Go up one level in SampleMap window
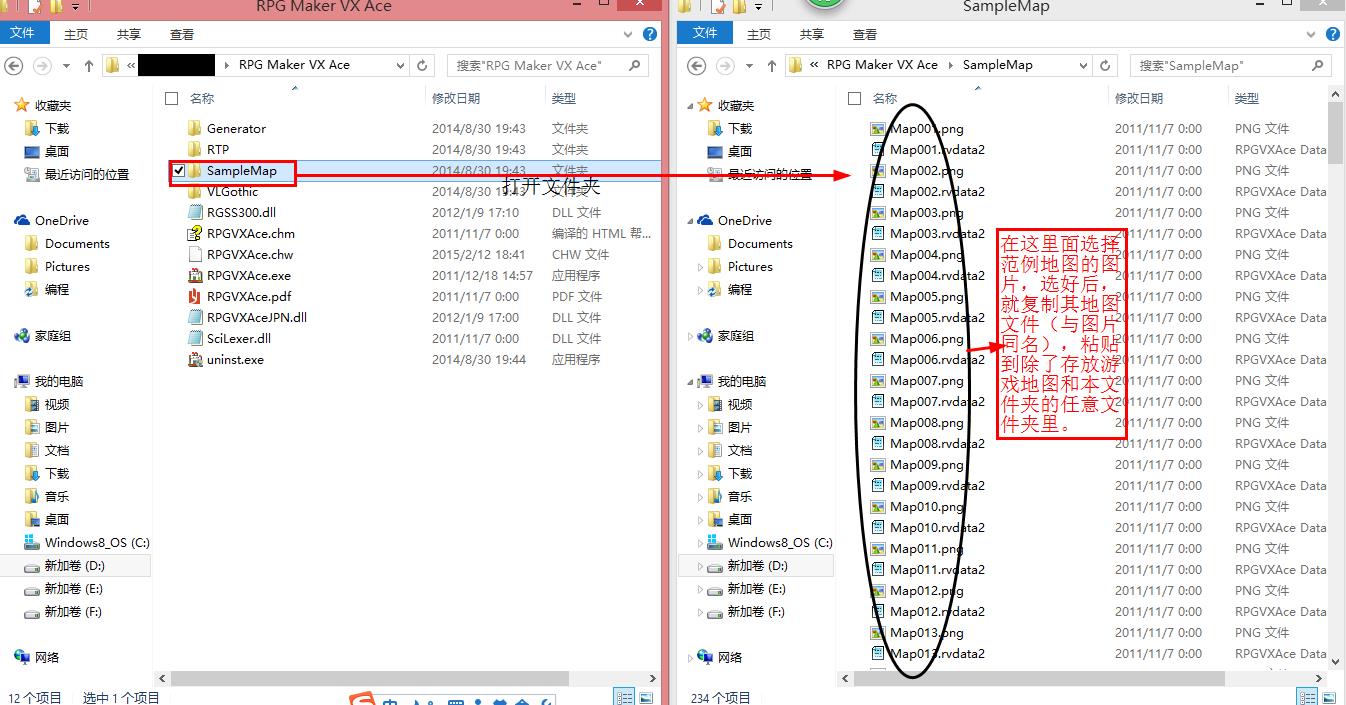This screenshot has height=705, width=1346. point(772,65)
